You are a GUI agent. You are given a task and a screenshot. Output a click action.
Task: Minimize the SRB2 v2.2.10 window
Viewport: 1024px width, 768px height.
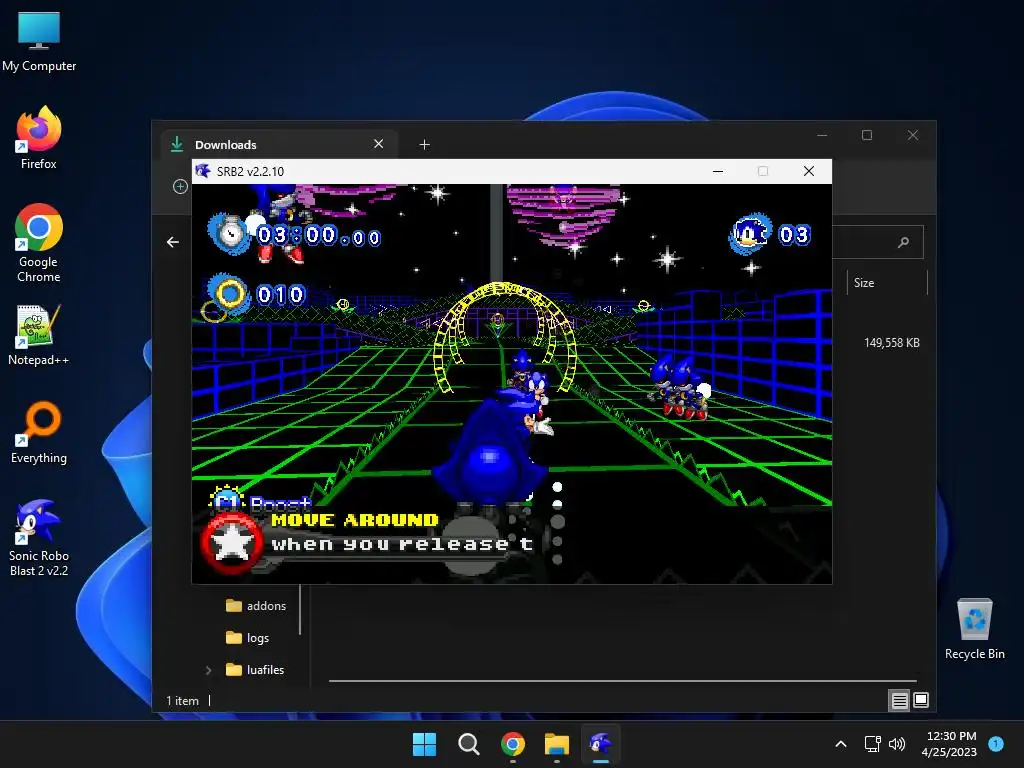pyautogui.click(x=718, y=171)
